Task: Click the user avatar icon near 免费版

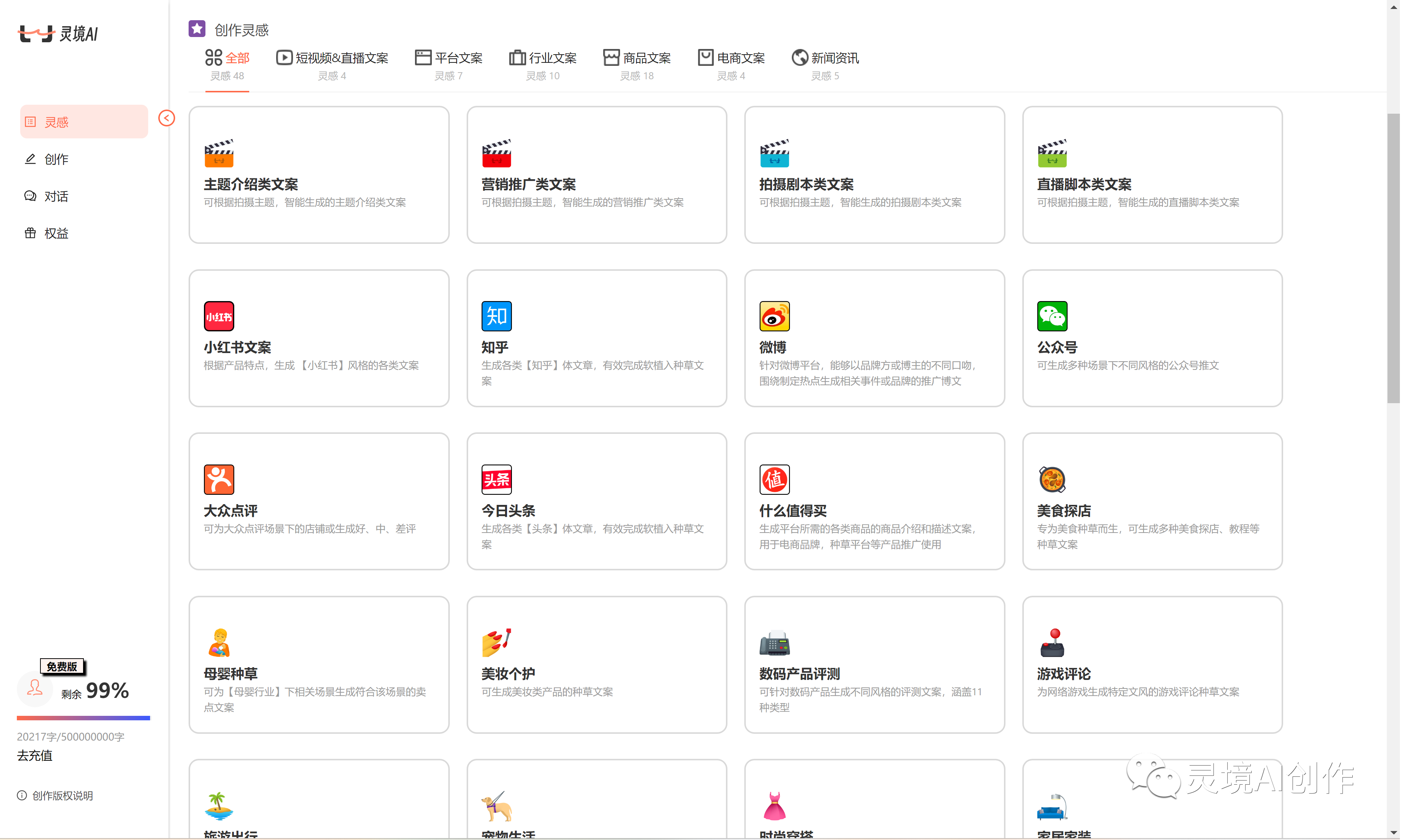Action: [x=34, y=688]
